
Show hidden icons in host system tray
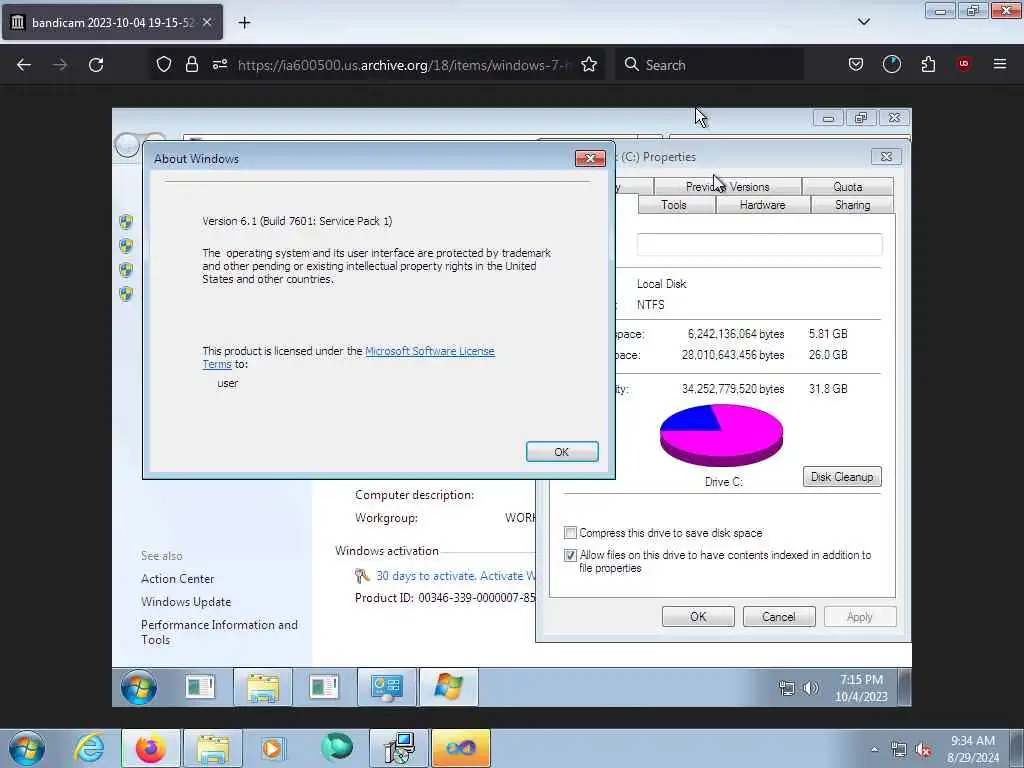[874, 750]
